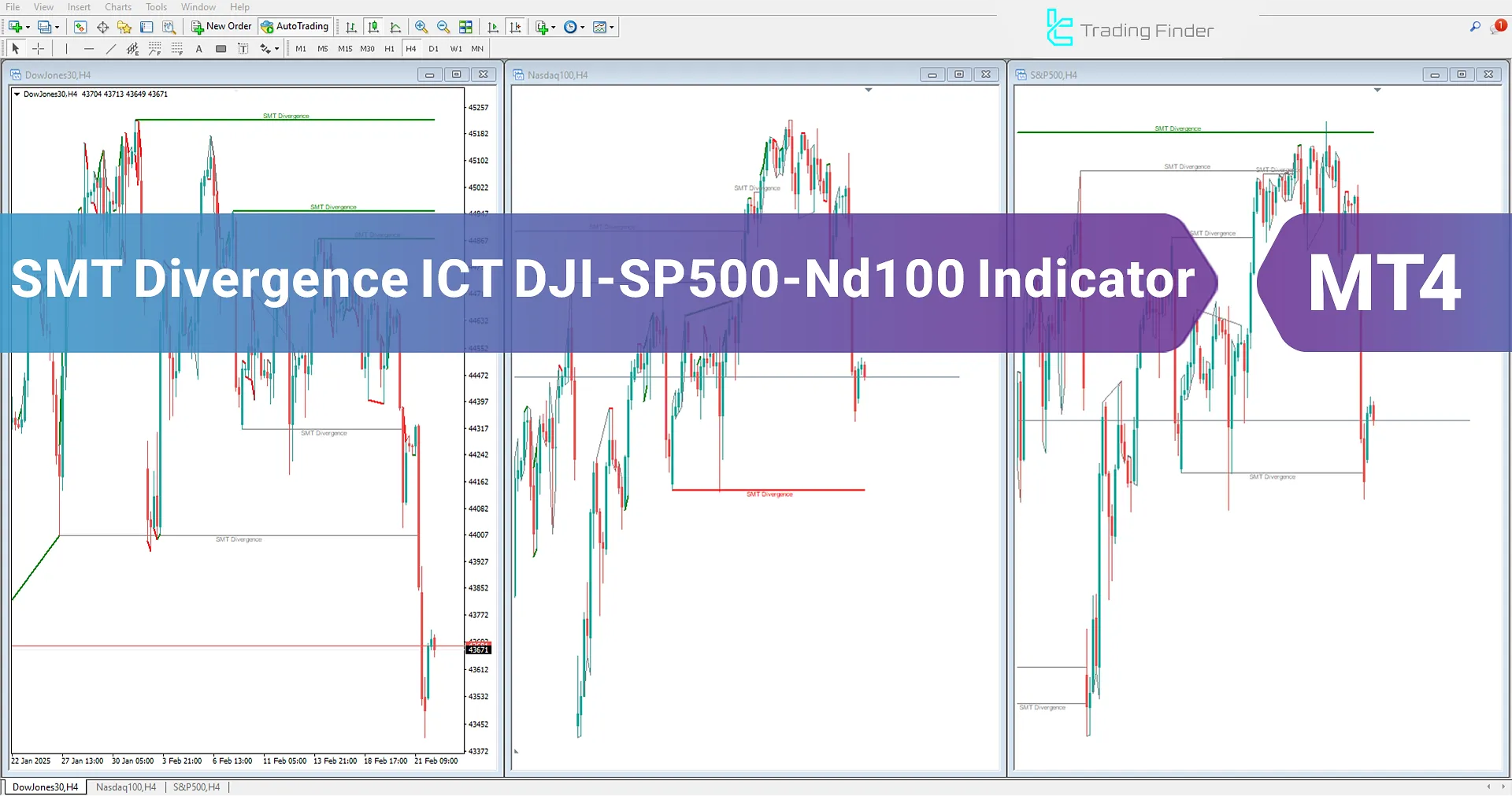Zoom in on the chart
This screenshot has height=796, width=1512.
tap(421, 27)
